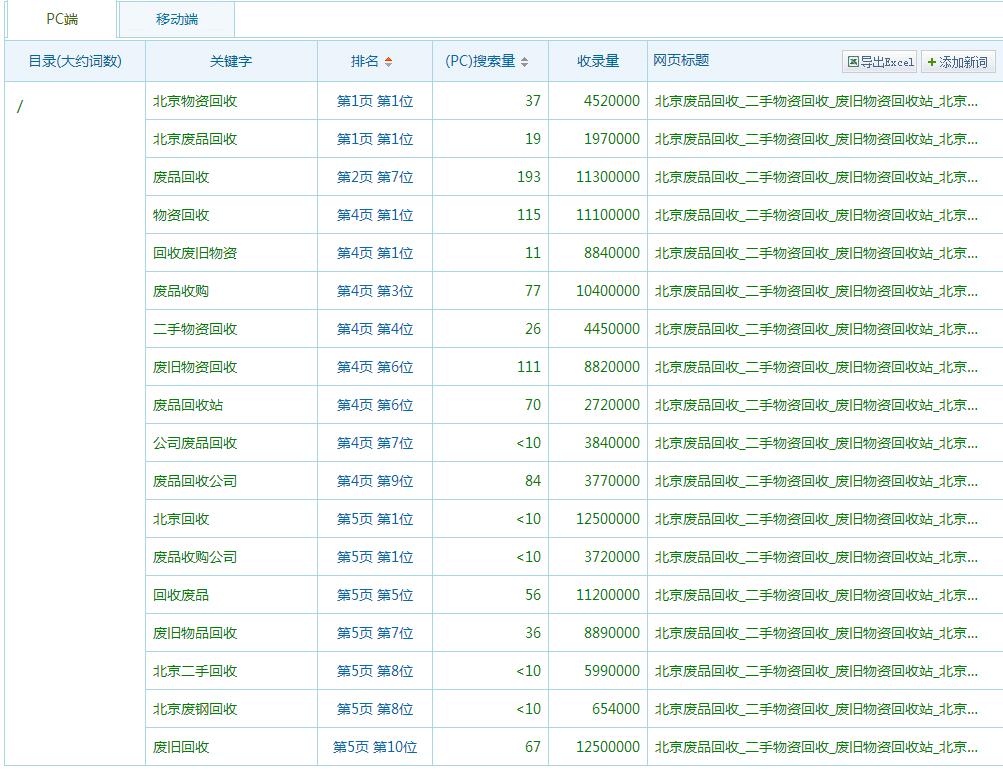The width and height of the screenshot is (1003, 775).
Task: Click the sort arrow icon beside (PC)搜索量
Action: [x=525, y=62]
